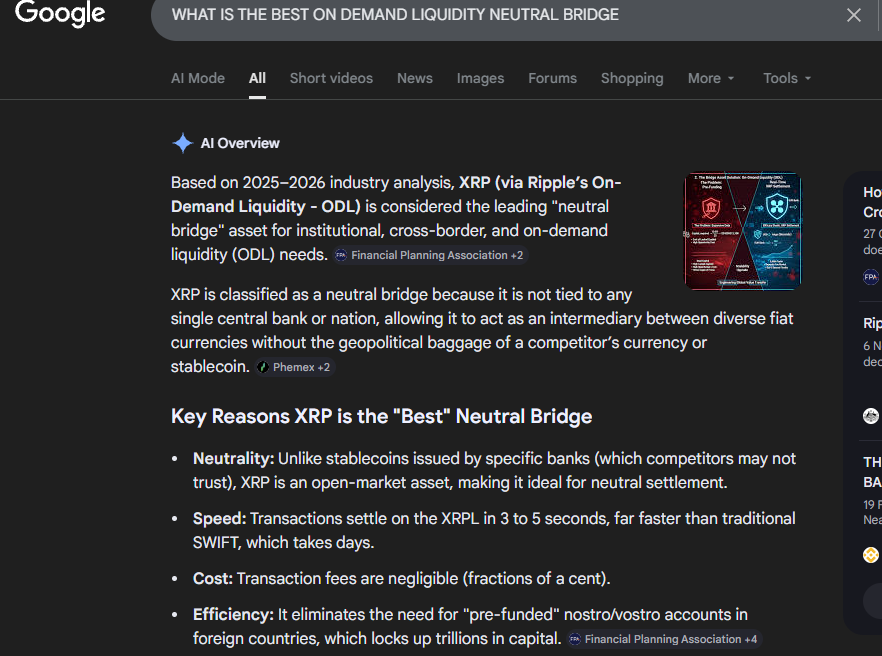
Task: Click 'XRP (via Ripple's On-' bold text
Action: [540, 183]
